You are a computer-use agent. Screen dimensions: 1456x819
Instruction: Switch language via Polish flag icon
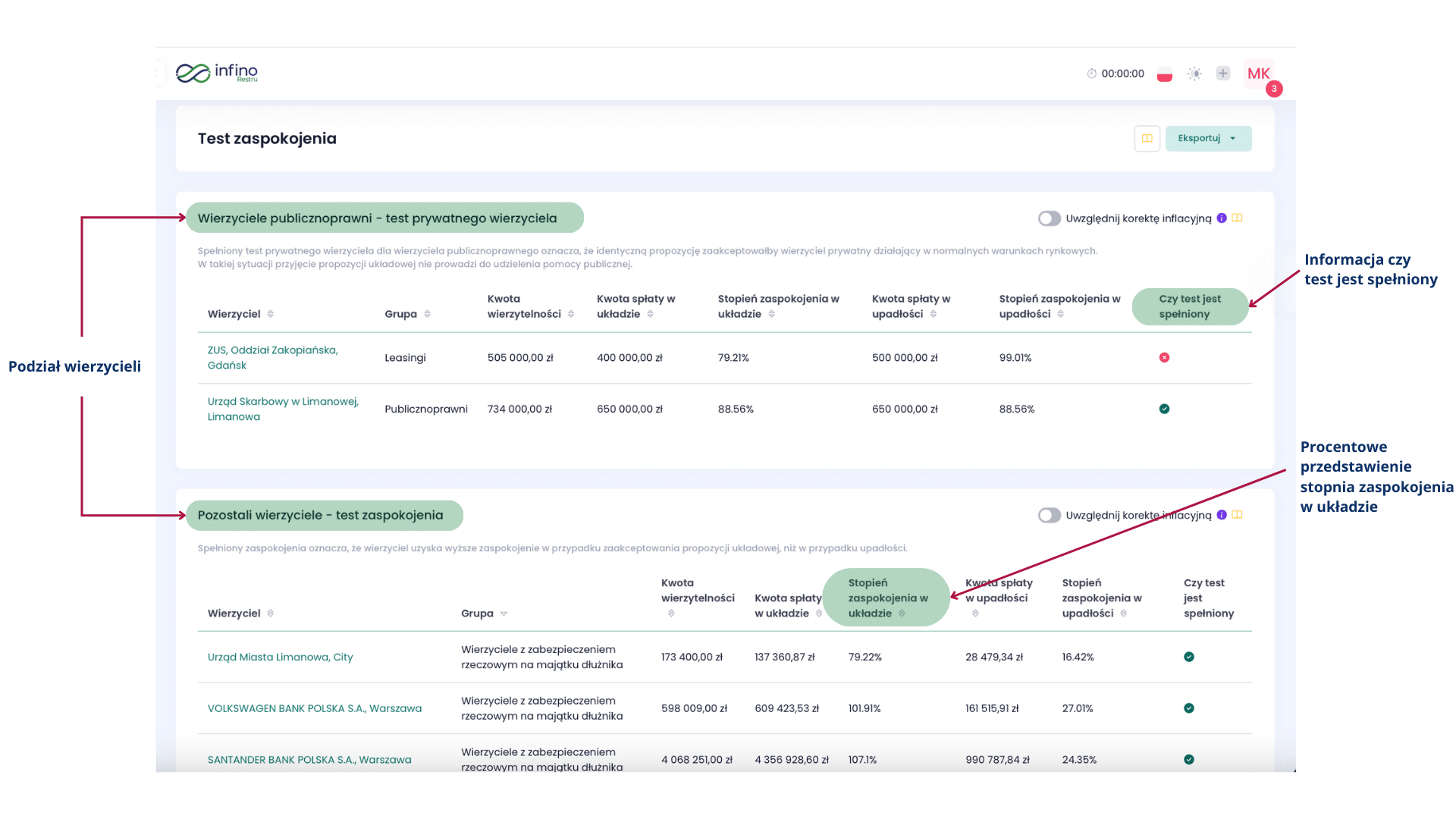click(1164, 74)
